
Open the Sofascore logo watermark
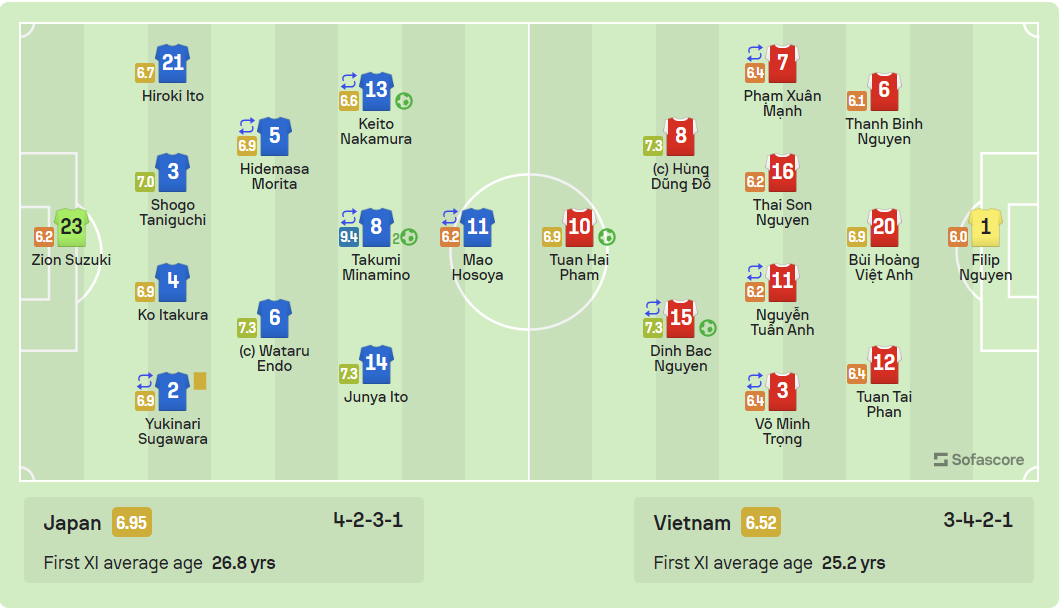978,460
